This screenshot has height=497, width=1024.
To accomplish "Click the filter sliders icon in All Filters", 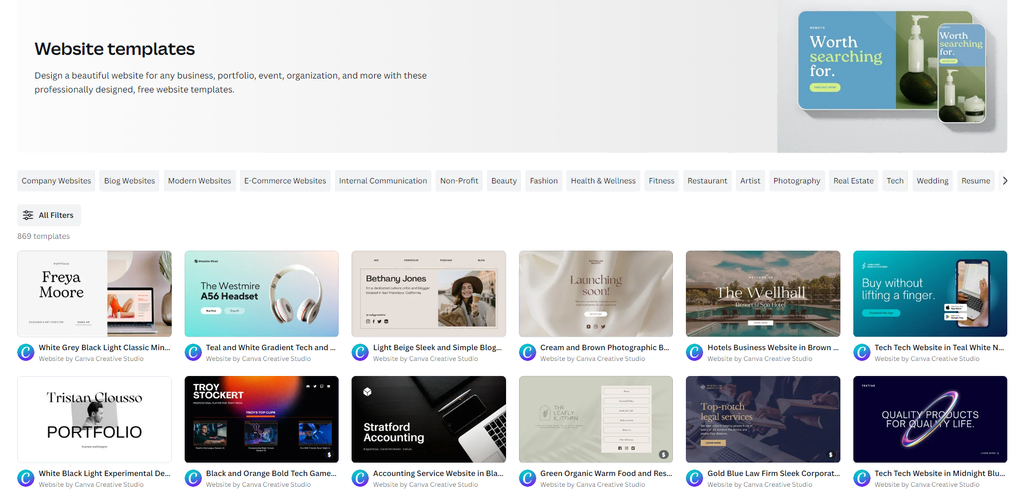I will pos(28,215).
